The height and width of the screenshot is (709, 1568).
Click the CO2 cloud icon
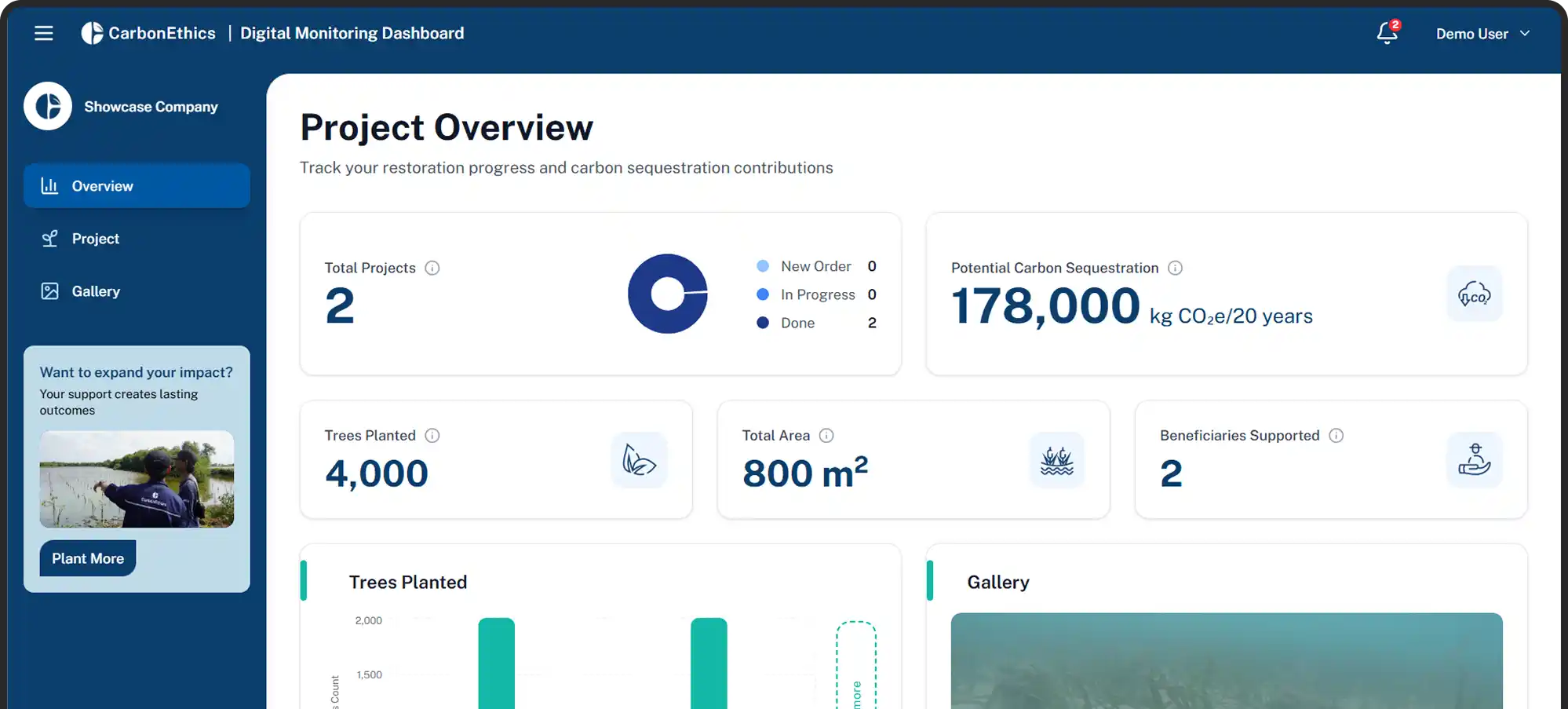click(1474, 294)
